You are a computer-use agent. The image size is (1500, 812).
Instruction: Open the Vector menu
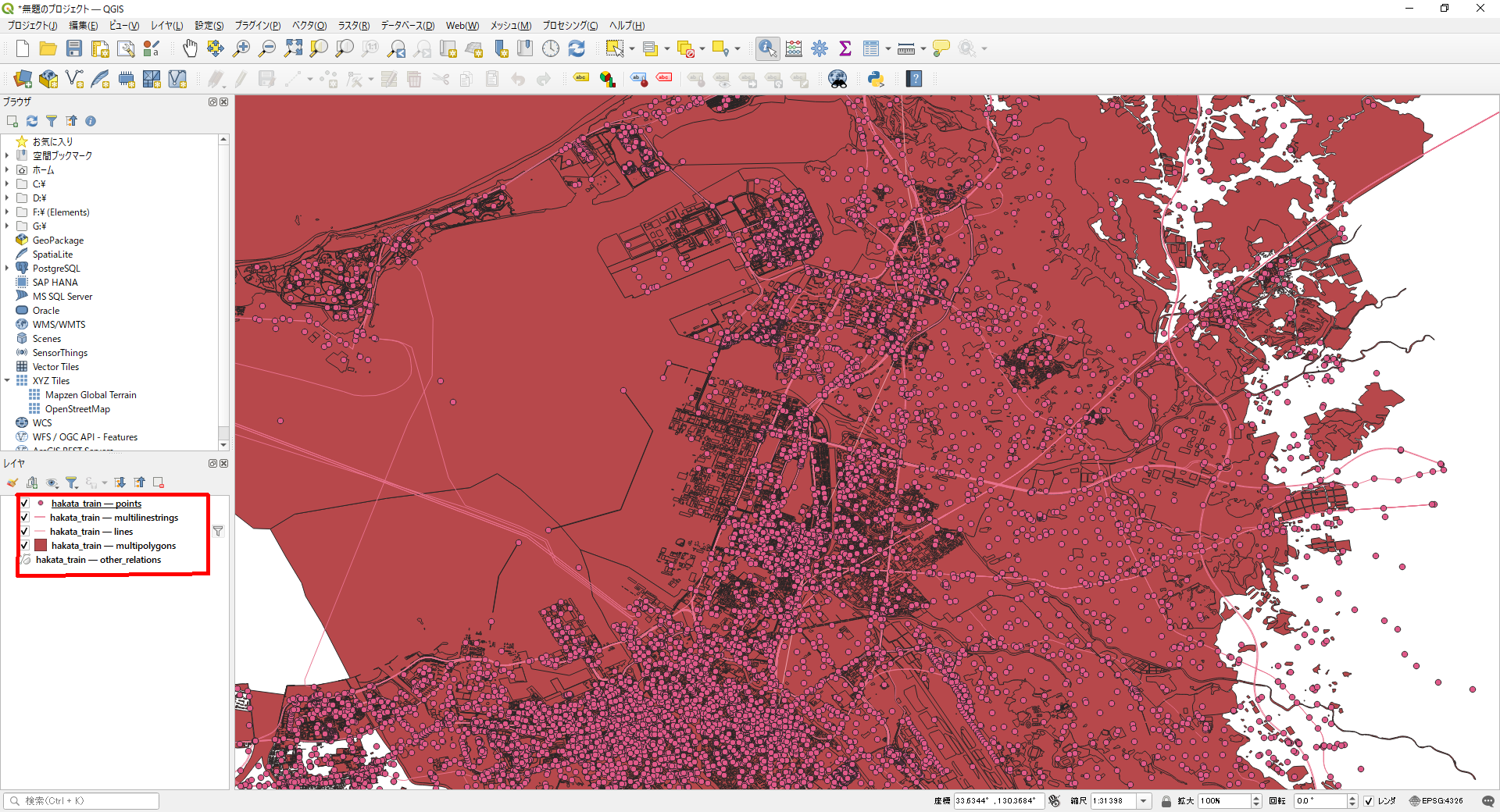tap(309, 26)
